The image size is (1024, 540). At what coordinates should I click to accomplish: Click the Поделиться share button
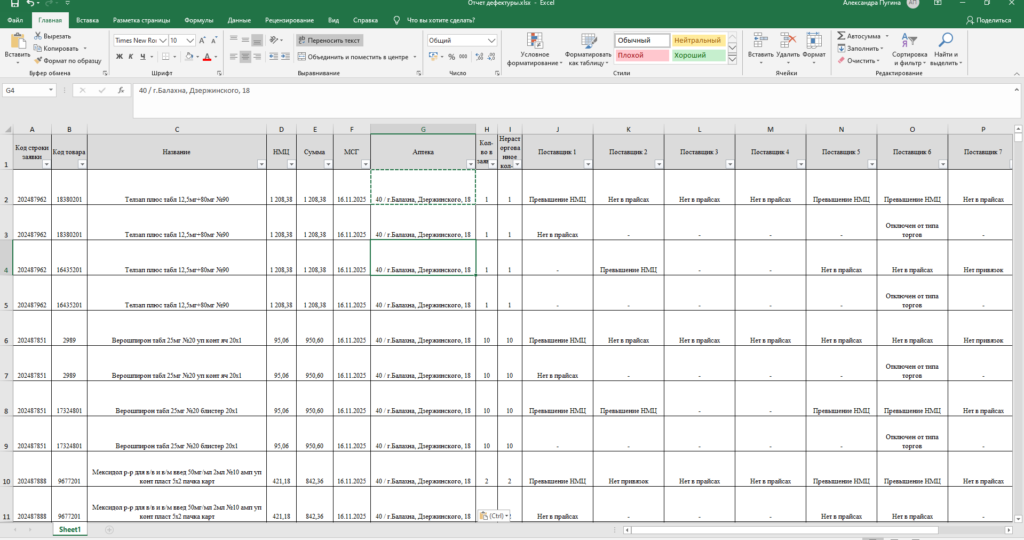coord(985,20)
